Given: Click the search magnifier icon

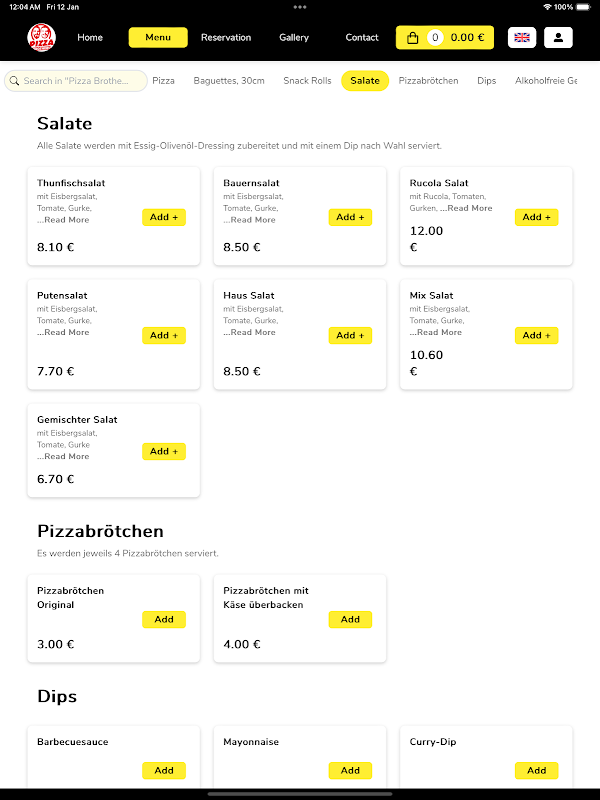Looking at the screenshot, I should [14, 81].
